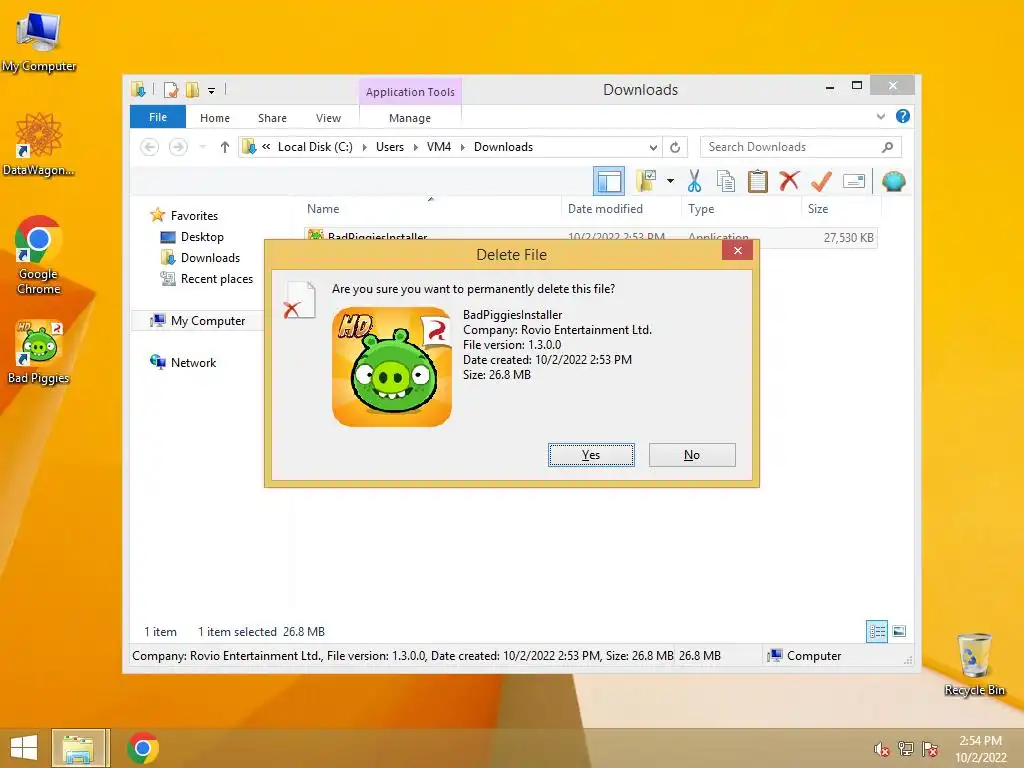The height and width of the screenshot is (768, 1024).
Task: Confirm deletion with the Yes button
Action: pos(591,455)
